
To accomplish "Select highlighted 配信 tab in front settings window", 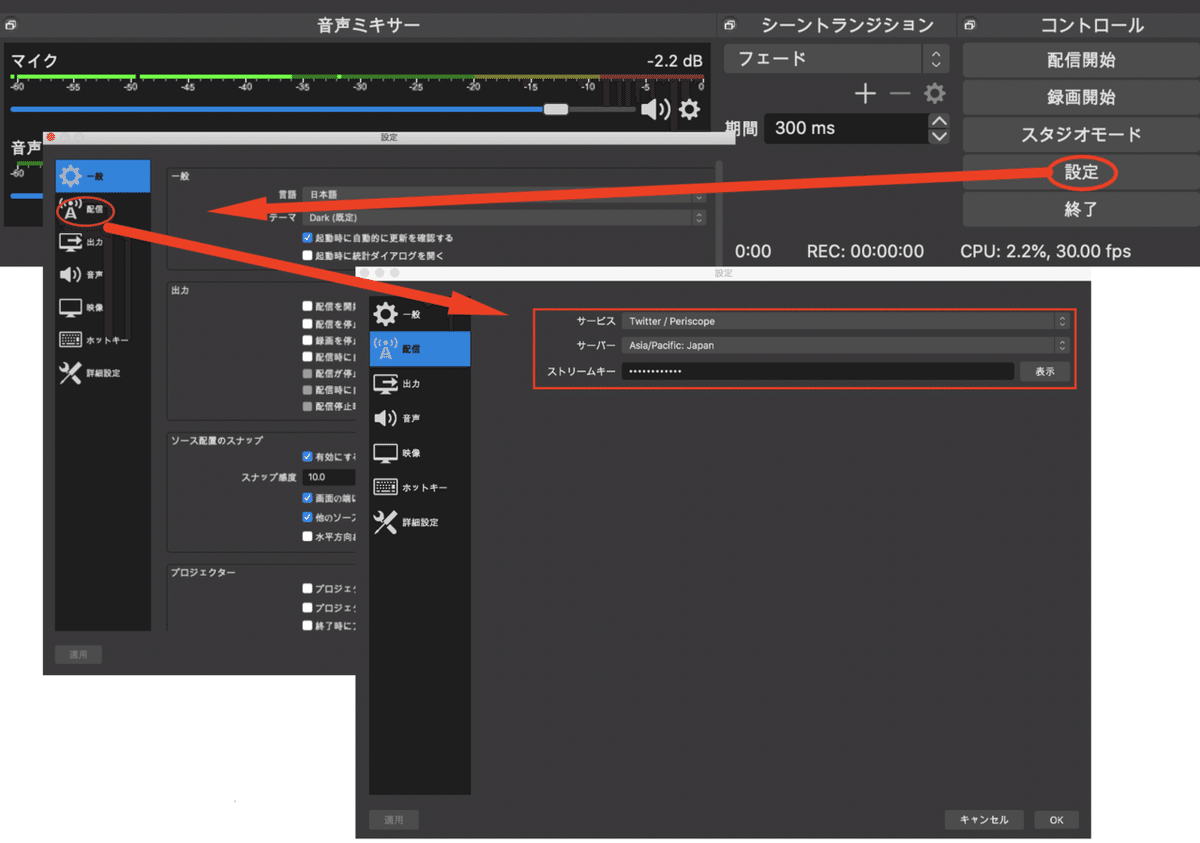I will pyautogui.click(x=420, y=349).
